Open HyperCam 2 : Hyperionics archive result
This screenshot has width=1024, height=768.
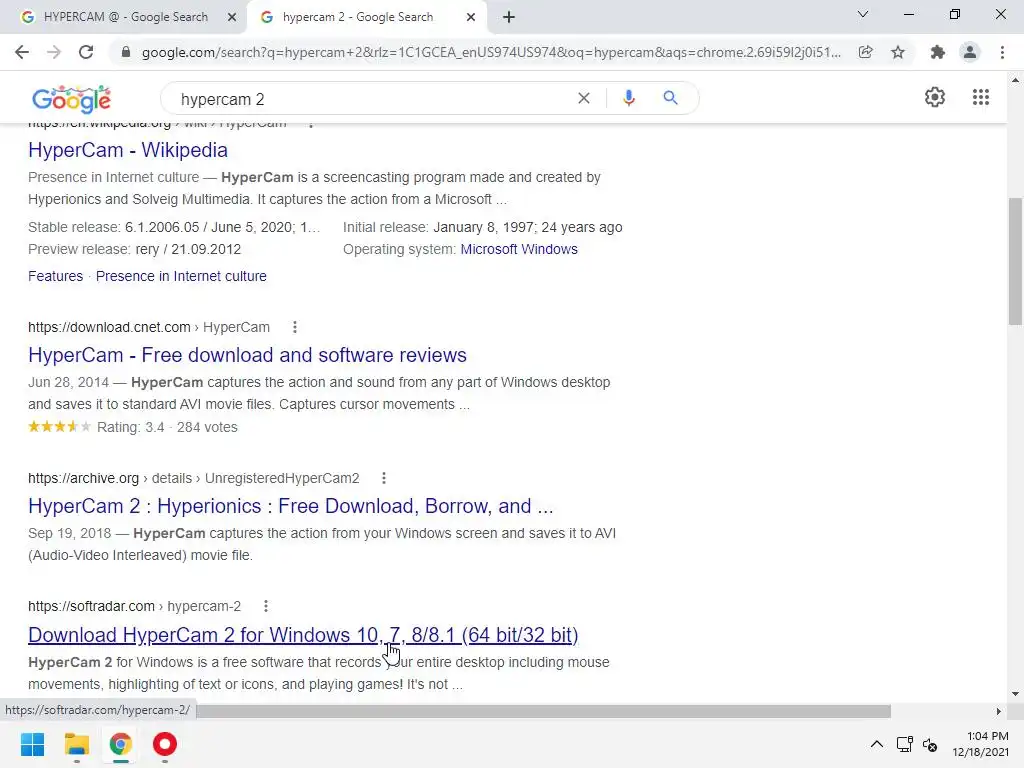291,506
